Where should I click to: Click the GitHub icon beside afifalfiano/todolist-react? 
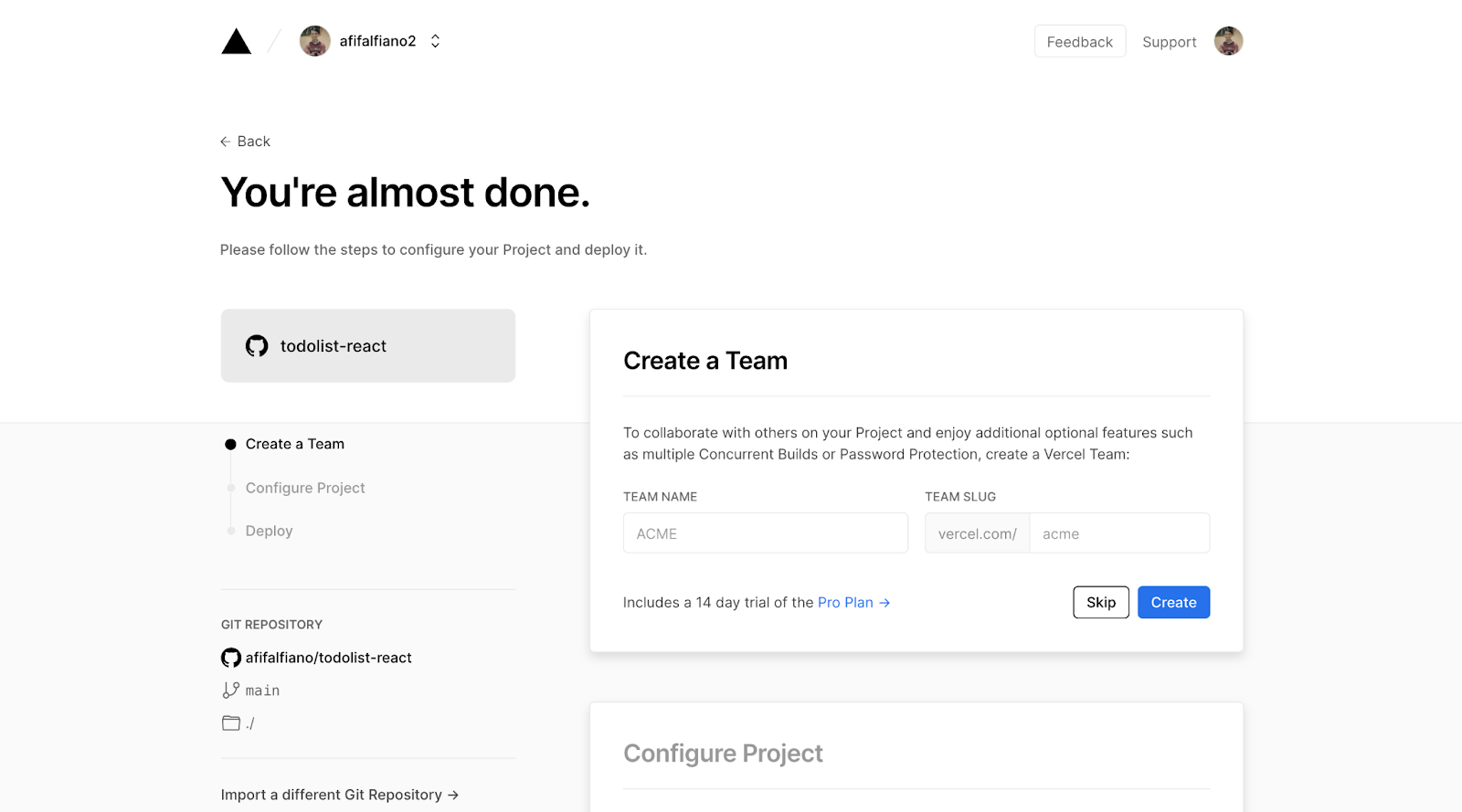231,658
